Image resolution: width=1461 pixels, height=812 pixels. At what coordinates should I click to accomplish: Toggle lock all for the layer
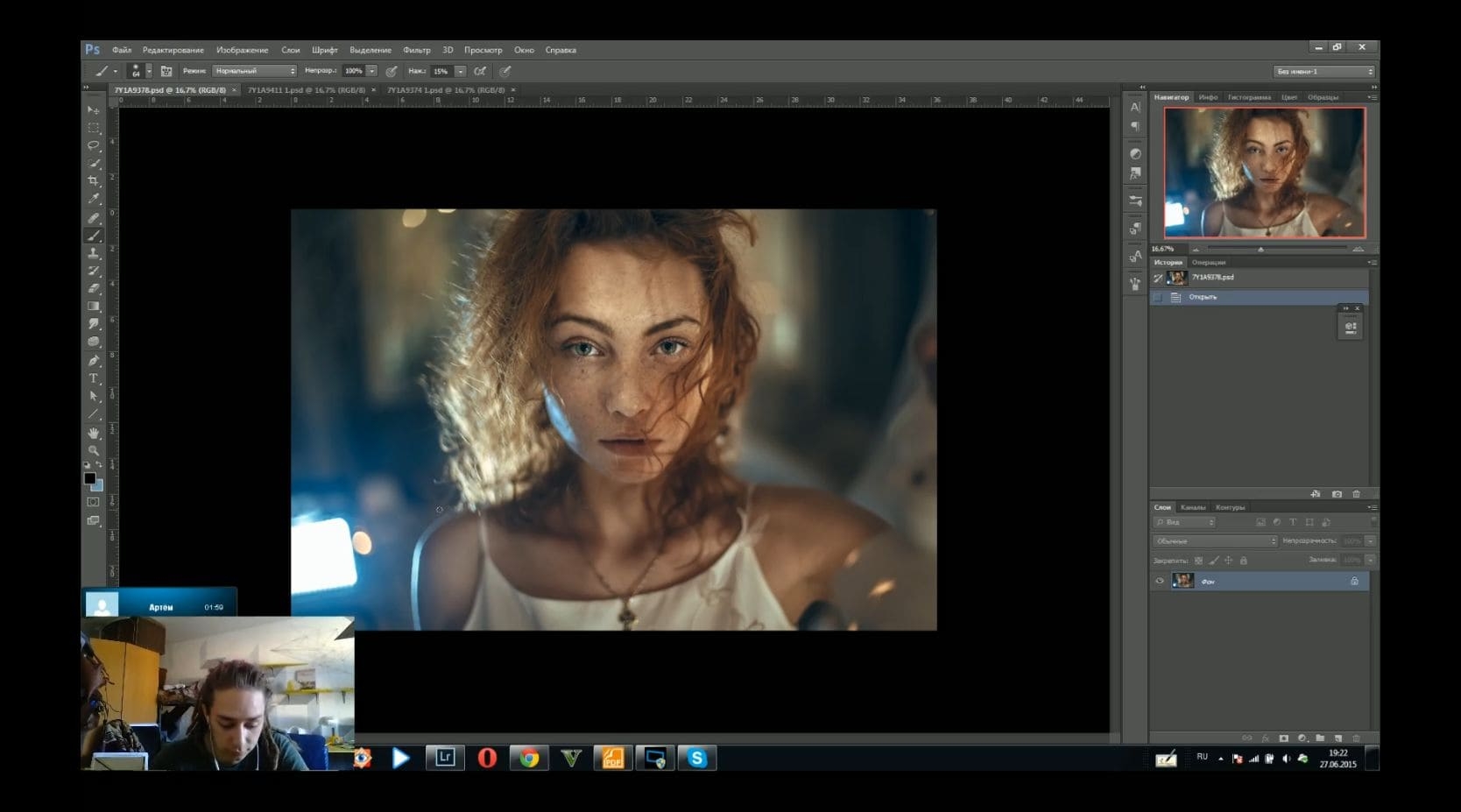(1243, 561)
